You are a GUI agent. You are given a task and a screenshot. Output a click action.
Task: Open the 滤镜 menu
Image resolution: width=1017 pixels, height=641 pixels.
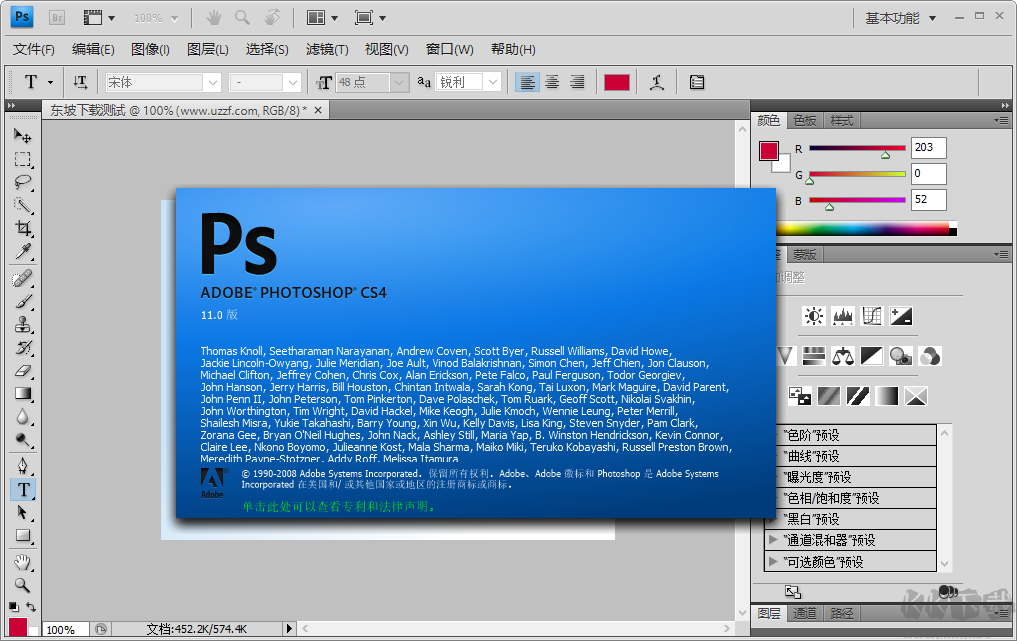327,48
